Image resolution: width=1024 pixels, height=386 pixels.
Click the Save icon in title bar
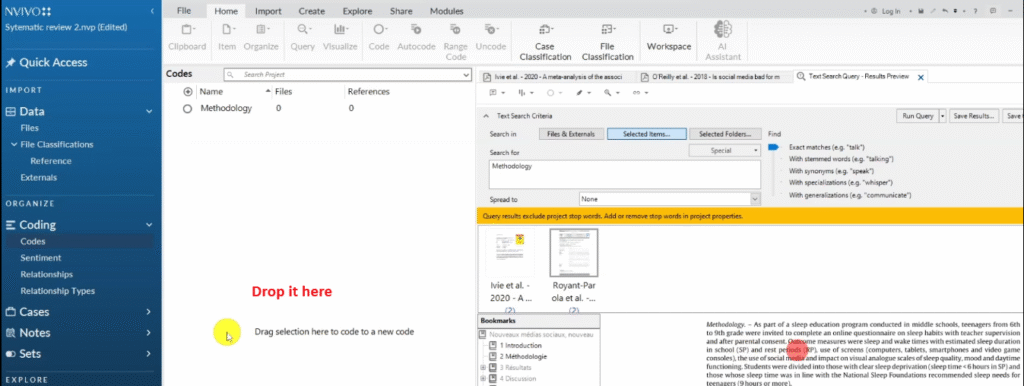pos(920,11)
